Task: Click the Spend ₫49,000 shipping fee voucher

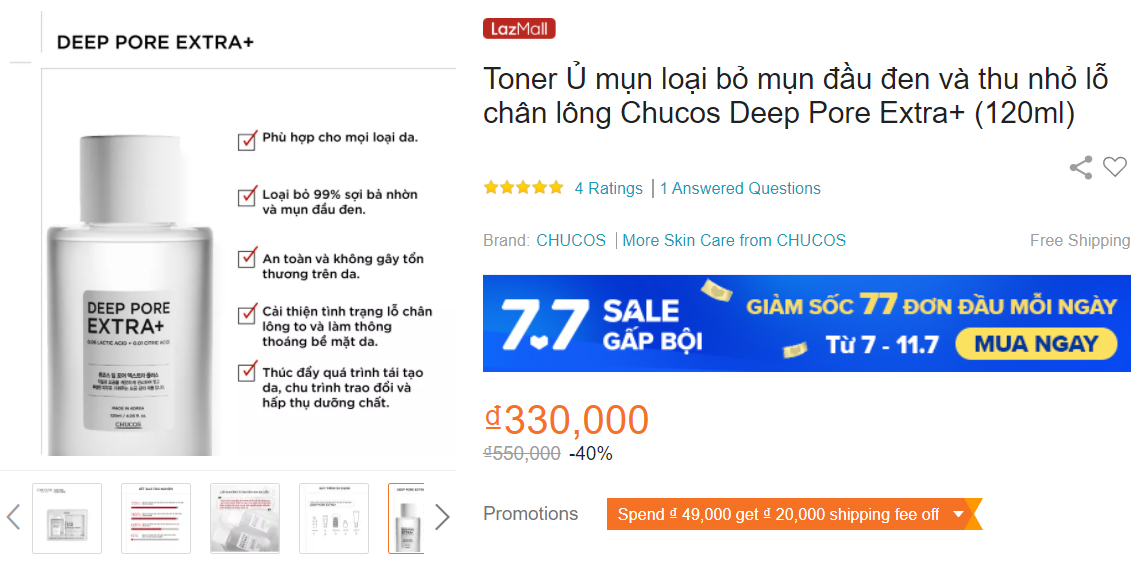Action: click(x=778, y=514)
